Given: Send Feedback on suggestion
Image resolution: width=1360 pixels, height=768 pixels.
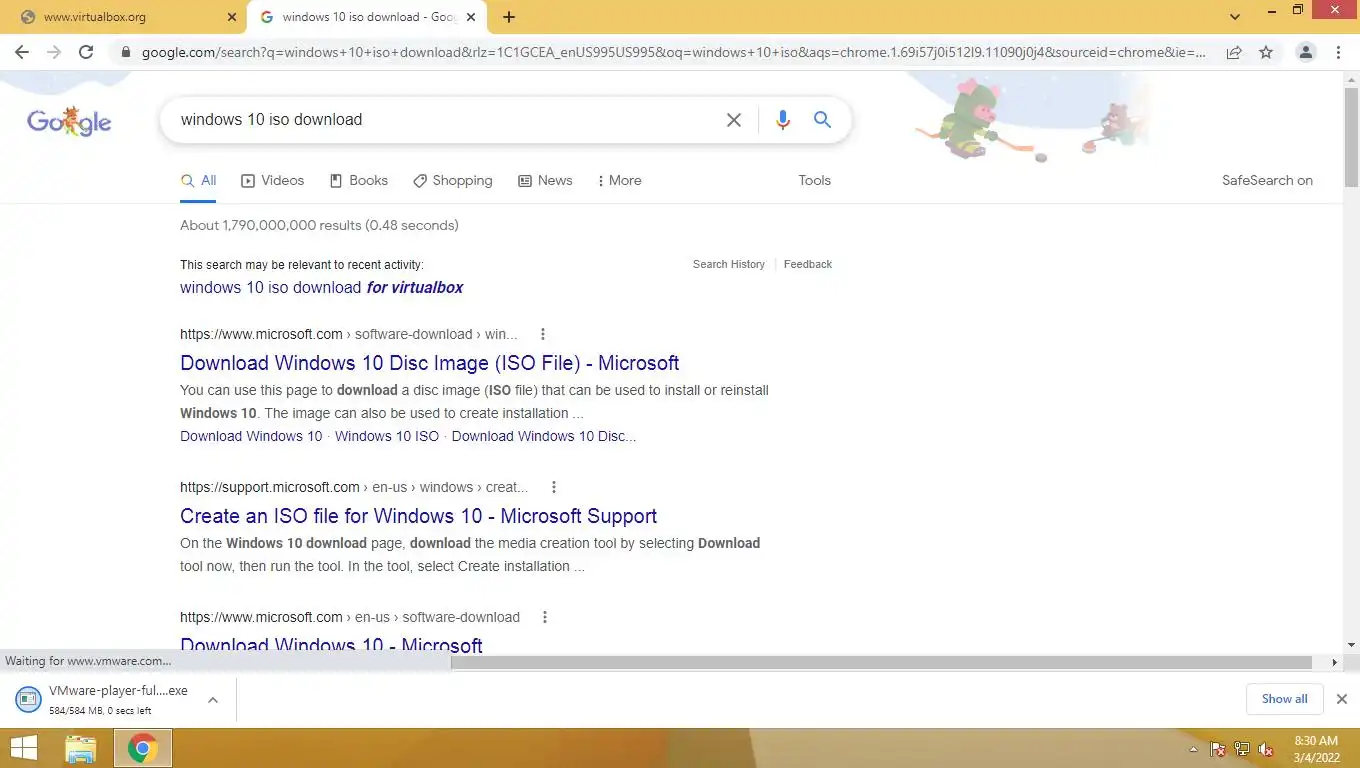Looking at the screenshot, I should 807,265.
